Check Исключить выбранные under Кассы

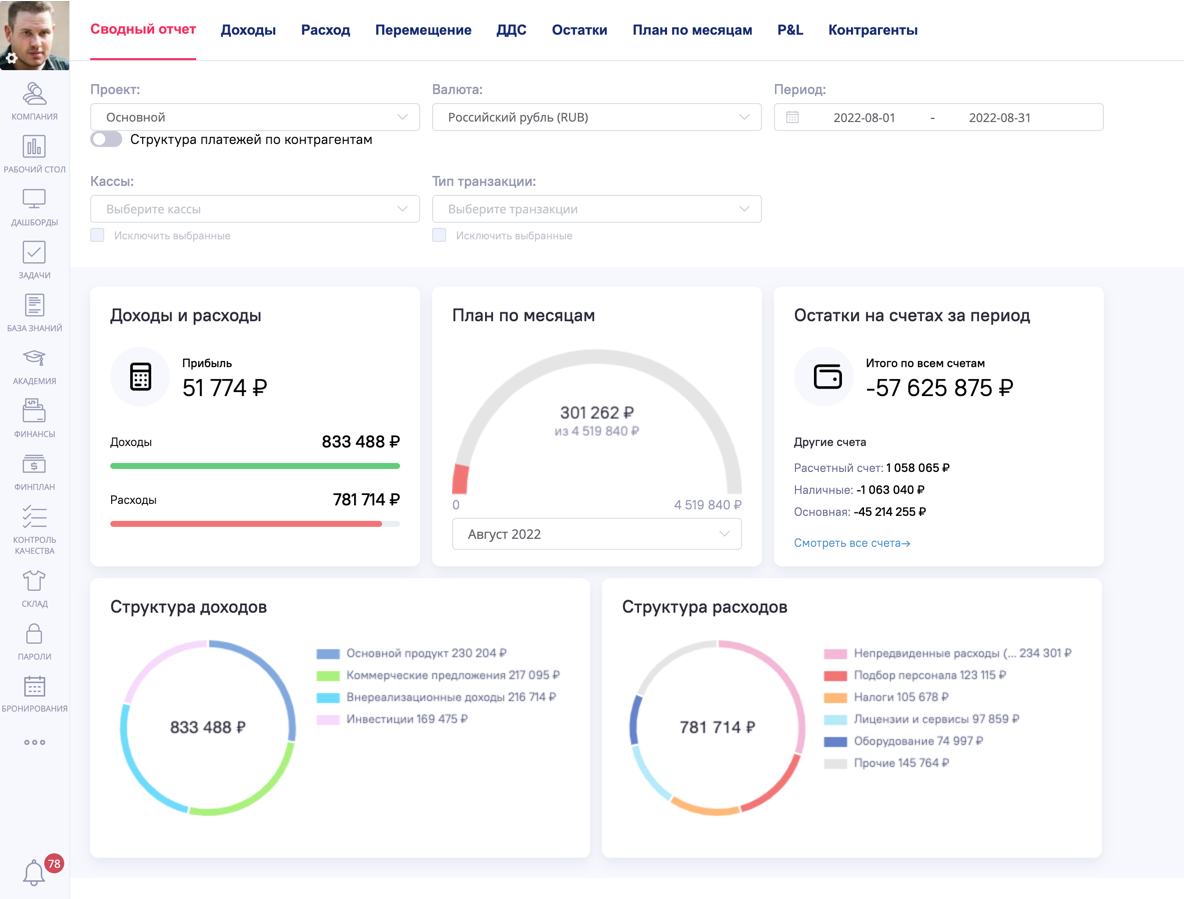98,236
